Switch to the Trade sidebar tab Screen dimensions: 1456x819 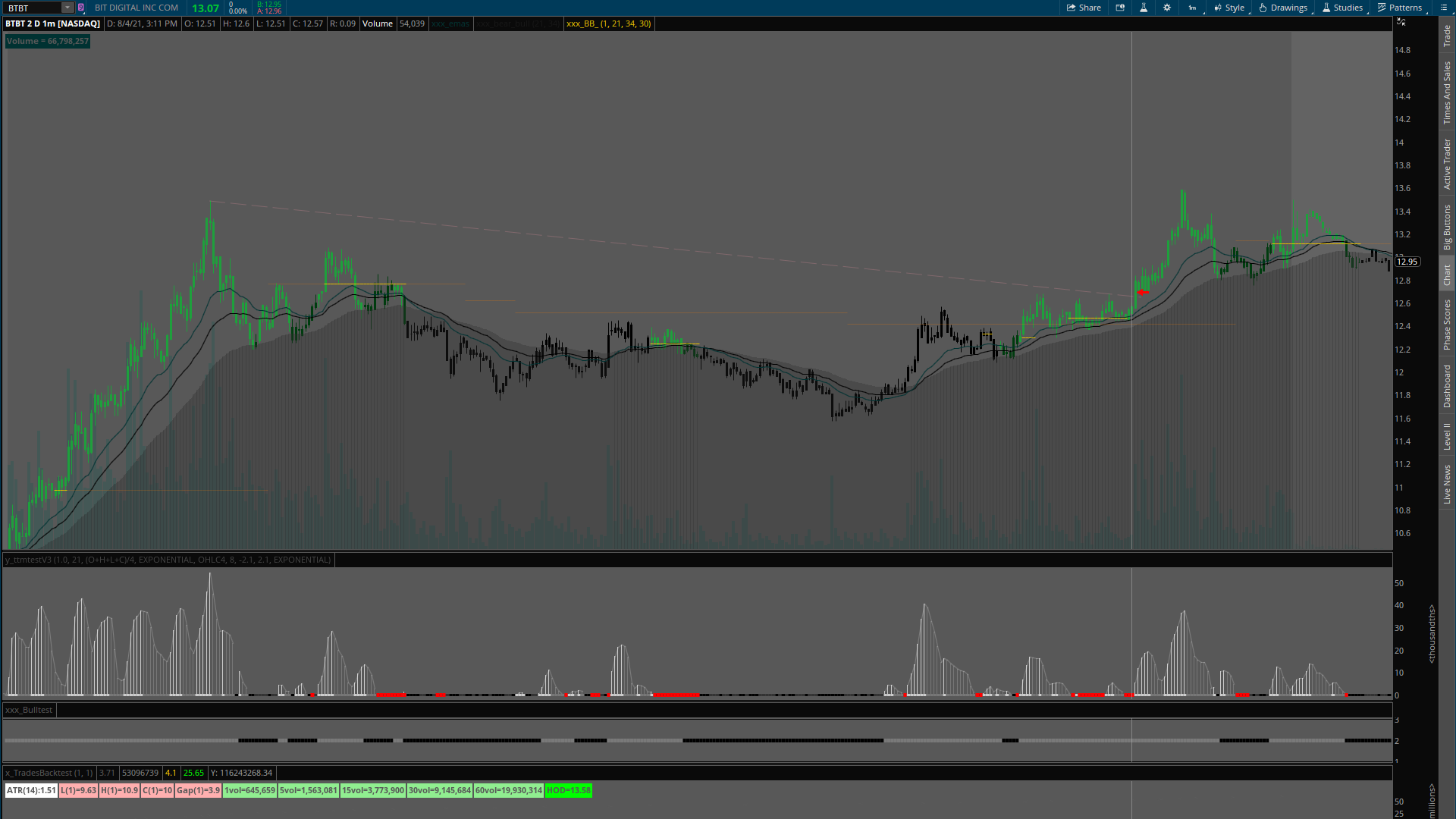(1447, 35)
